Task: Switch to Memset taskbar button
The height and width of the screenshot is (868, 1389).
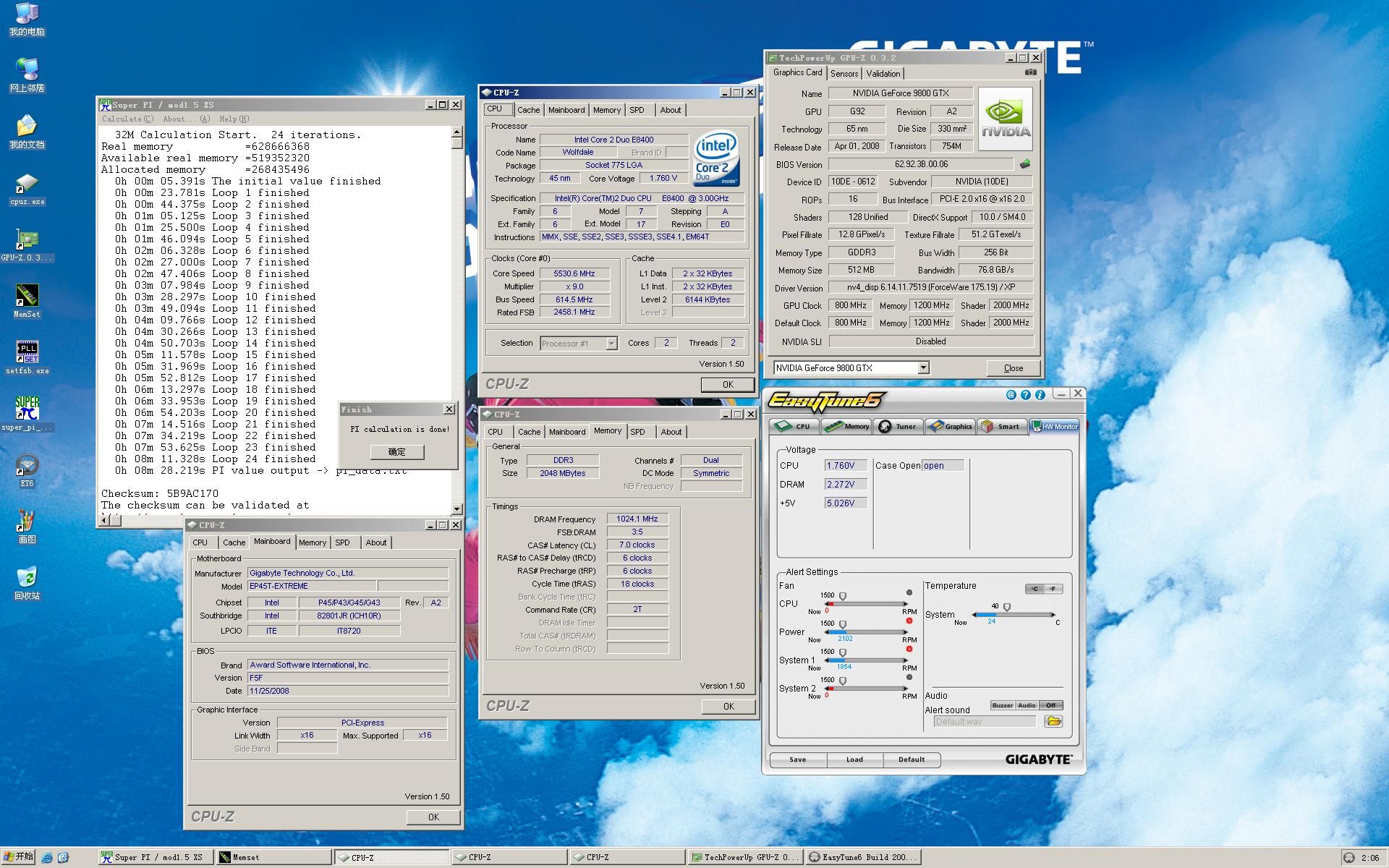Action: tap(273, 857)
